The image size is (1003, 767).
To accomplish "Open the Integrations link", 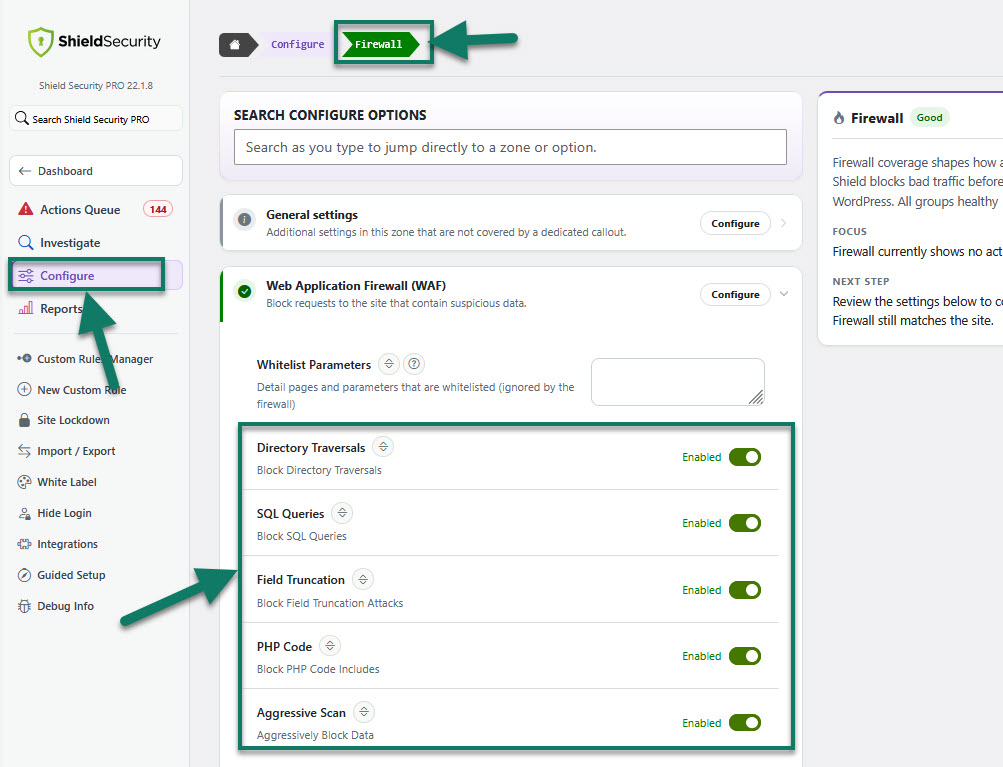I will (67, 544).
